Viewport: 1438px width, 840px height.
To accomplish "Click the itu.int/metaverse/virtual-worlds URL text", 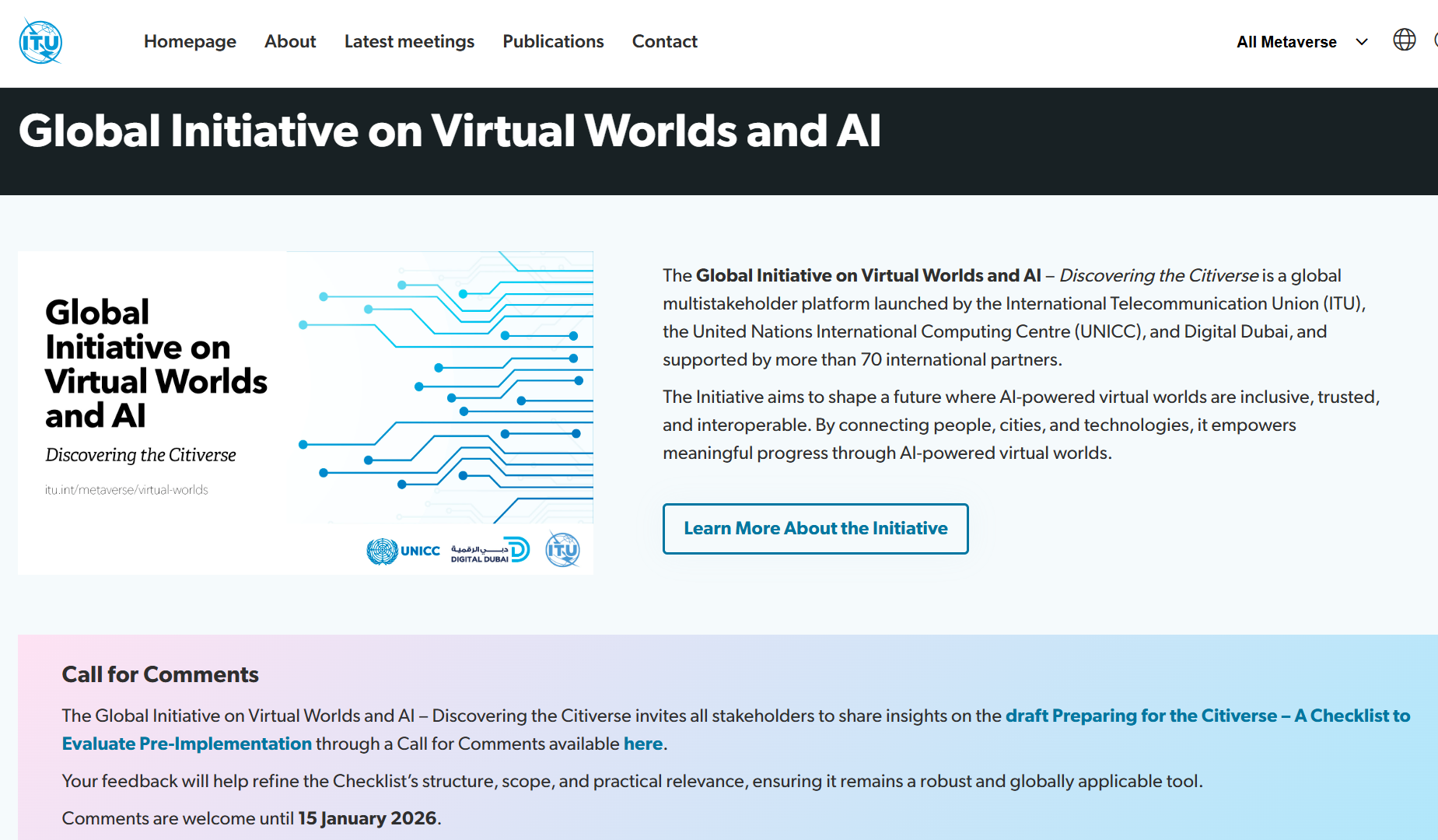I will [x=127, y=490].
